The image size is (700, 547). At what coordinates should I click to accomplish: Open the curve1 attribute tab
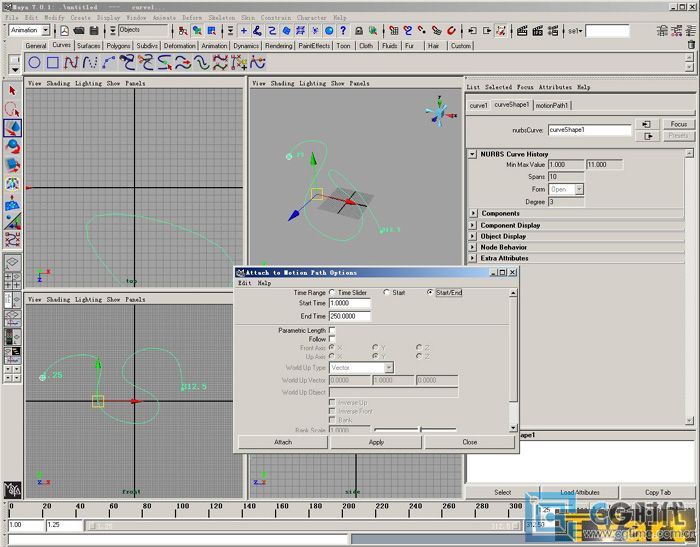pos(479,105)
